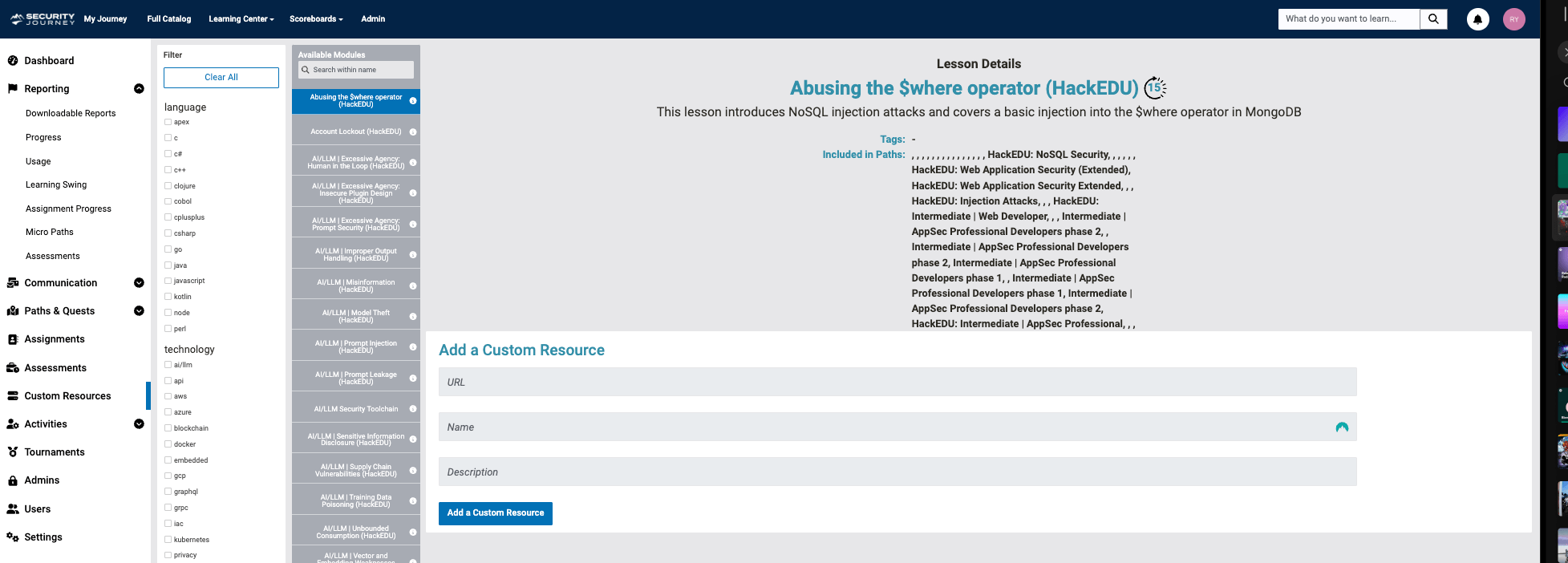Open the Micro Paths report

click(x=50, y=232)
